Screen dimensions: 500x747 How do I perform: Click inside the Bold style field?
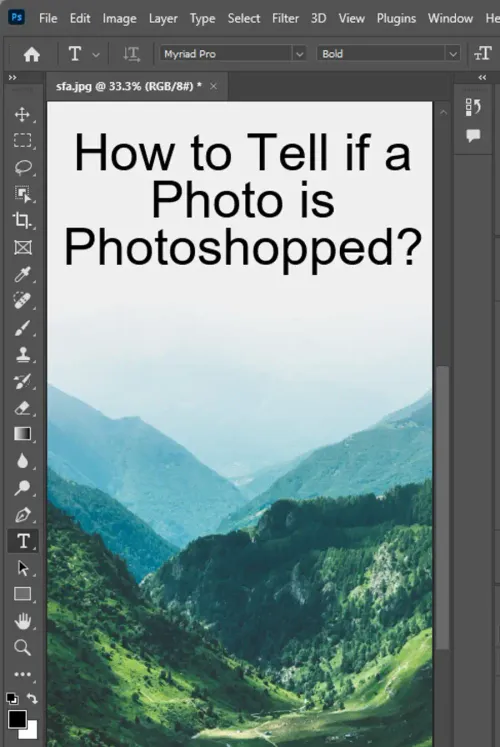(382, 54)
